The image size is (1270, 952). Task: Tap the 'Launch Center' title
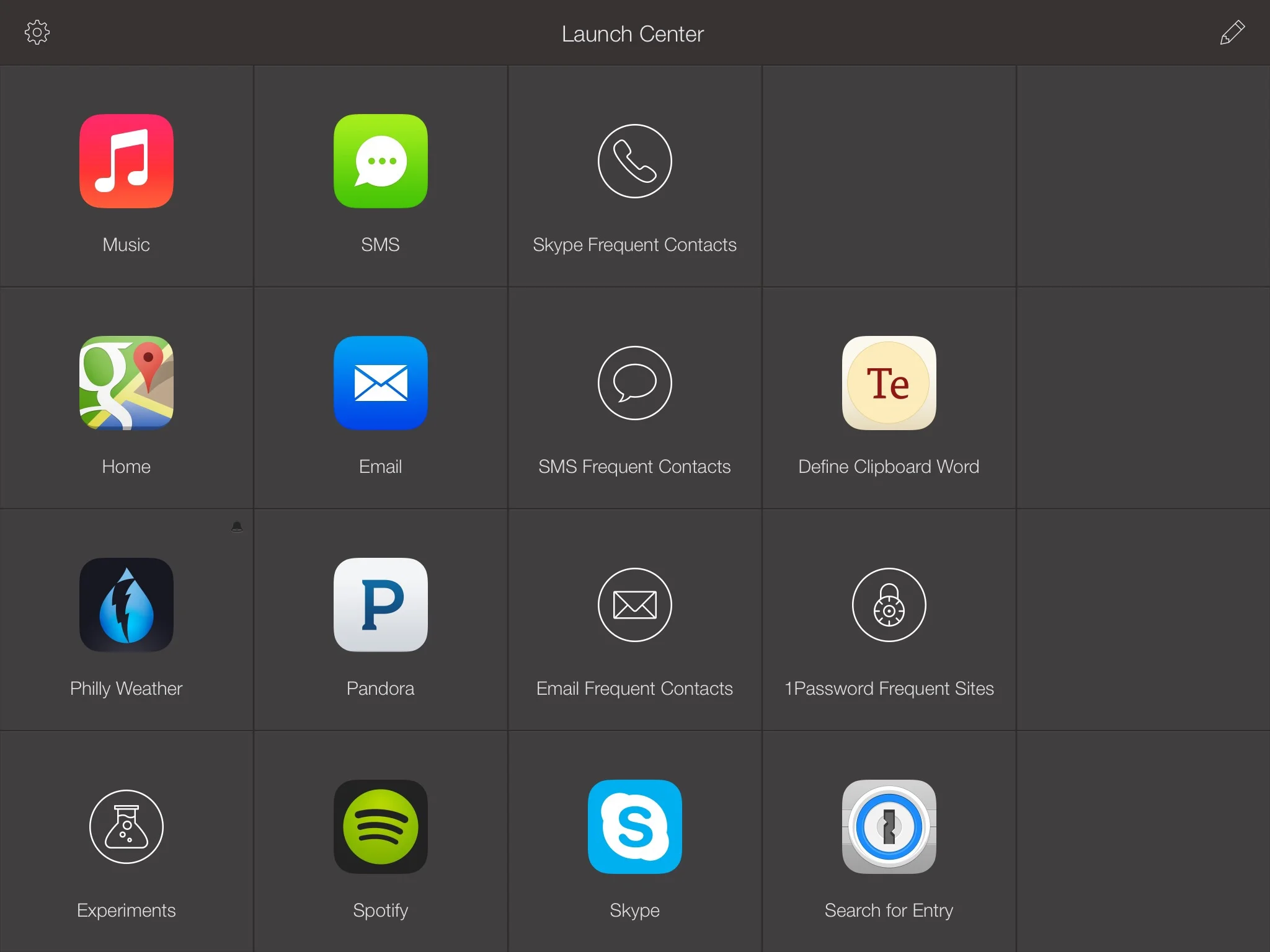[633, 34]
